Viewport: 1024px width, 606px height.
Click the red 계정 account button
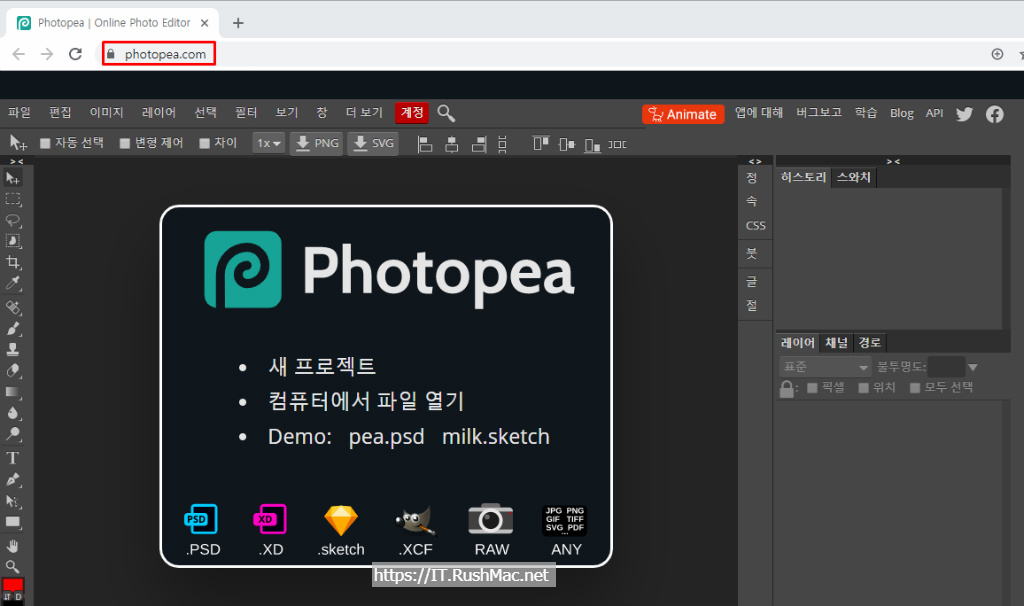412,112
